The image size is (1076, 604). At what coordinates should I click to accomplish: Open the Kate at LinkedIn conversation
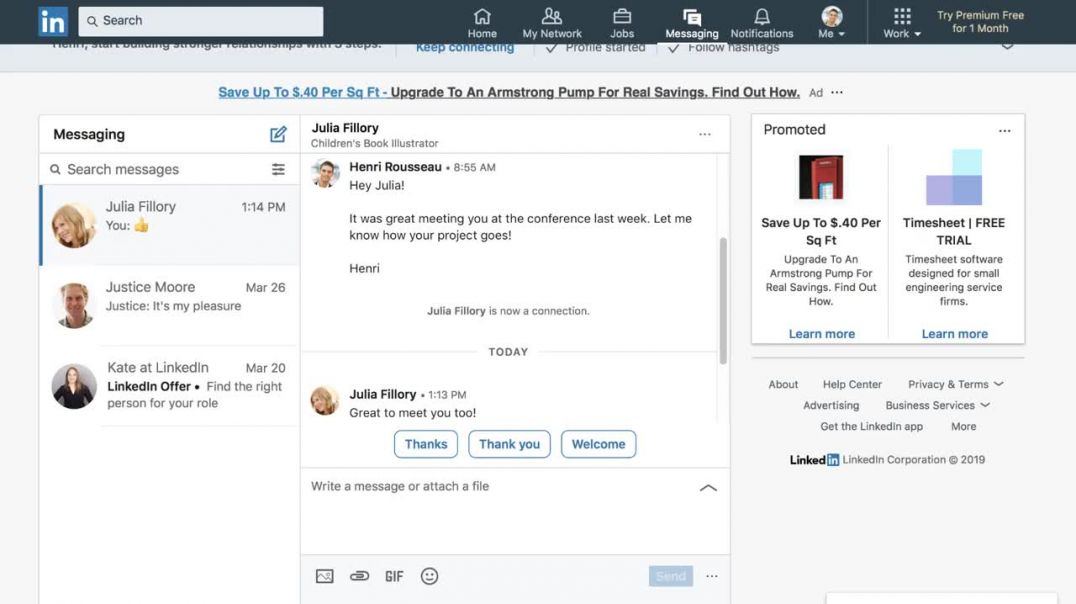(169, 386)
